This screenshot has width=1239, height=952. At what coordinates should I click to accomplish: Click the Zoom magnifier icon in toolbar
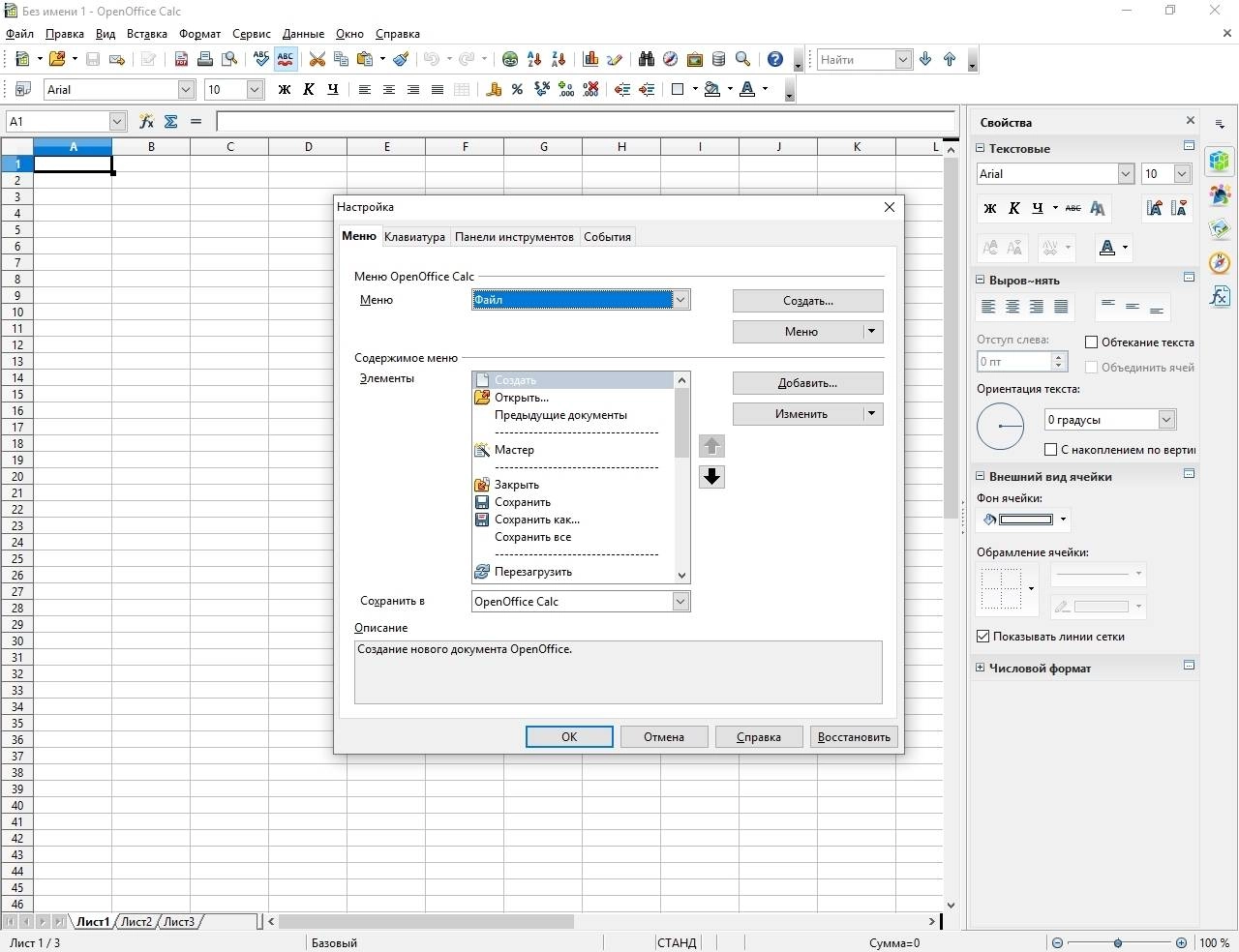pos(742,59)
